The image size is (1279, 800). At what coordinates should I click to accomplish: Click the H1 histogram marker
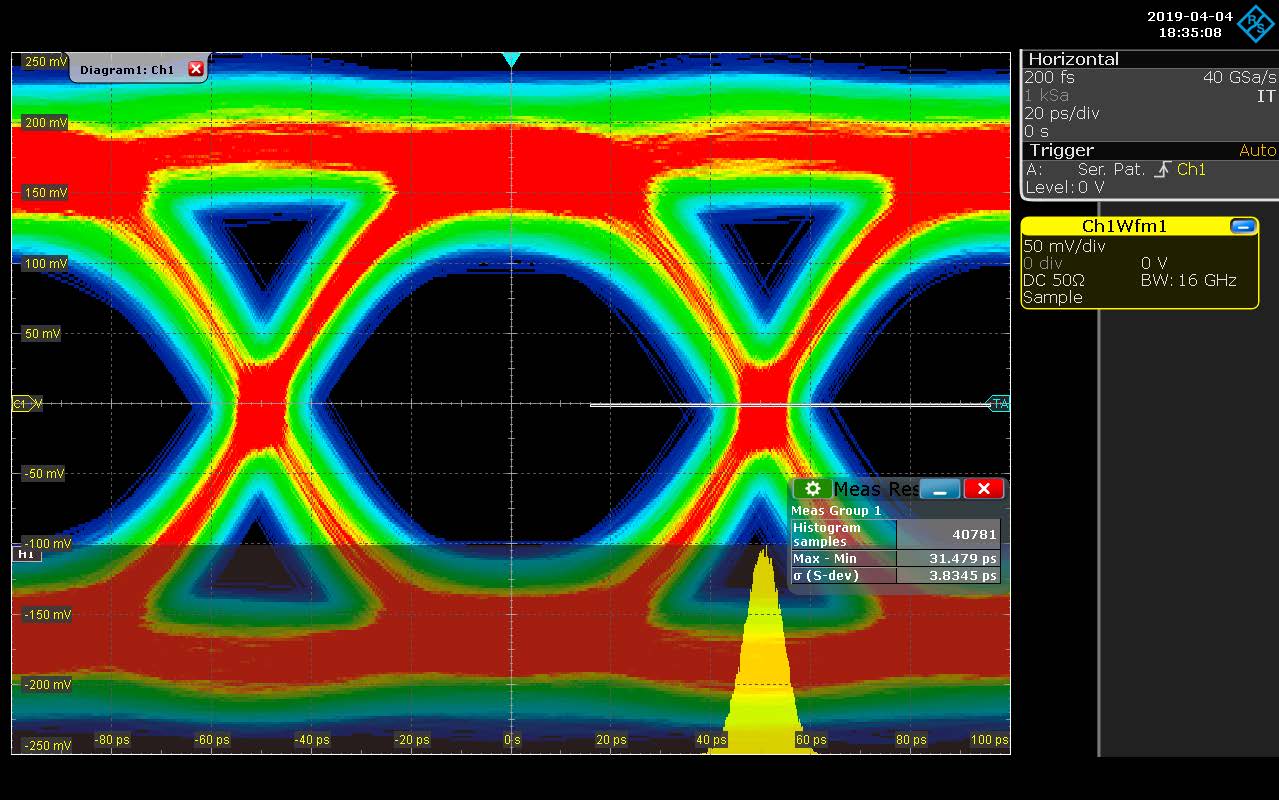(26, 553)
